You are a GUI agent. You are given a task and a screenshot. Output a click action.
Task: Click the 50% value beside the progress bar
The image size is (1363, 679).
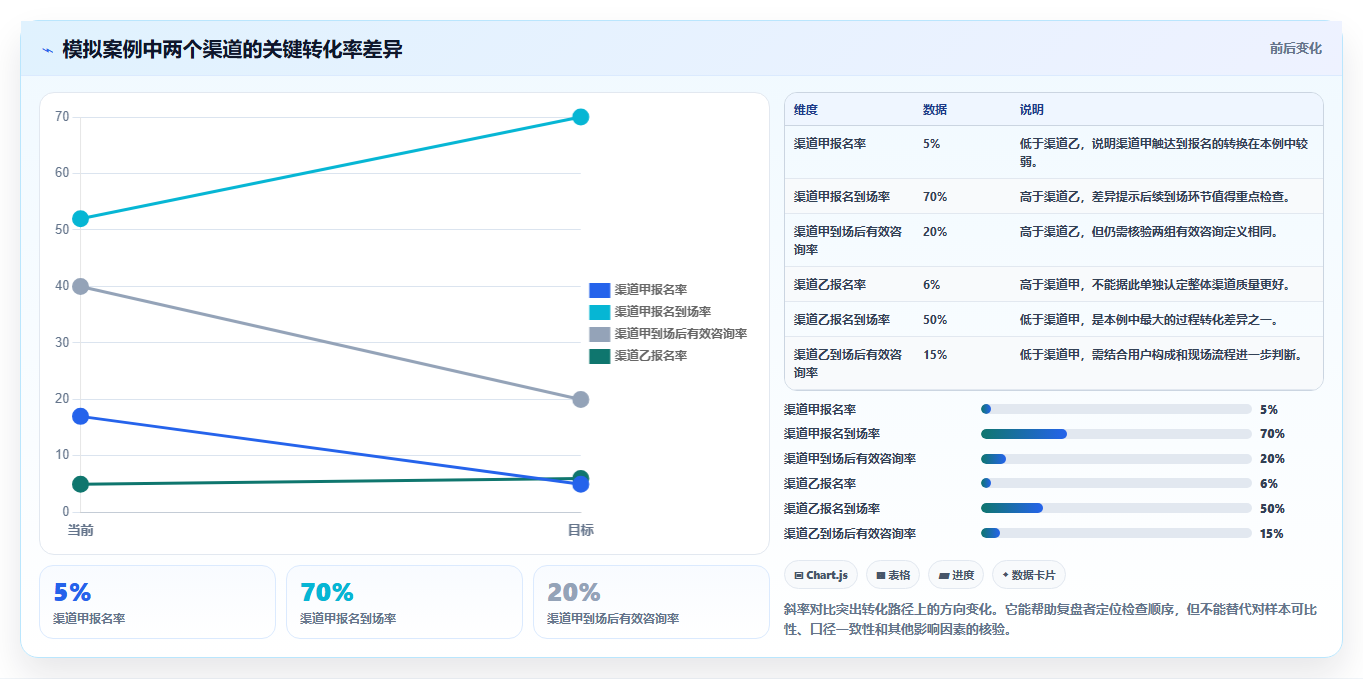[x=1272, y=509]
